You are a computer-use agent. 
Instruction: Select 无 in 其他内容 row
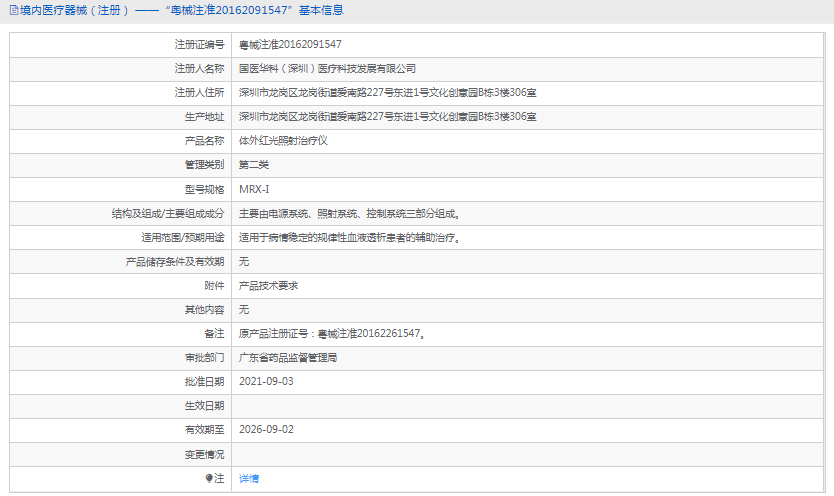(x=244, y=309)
